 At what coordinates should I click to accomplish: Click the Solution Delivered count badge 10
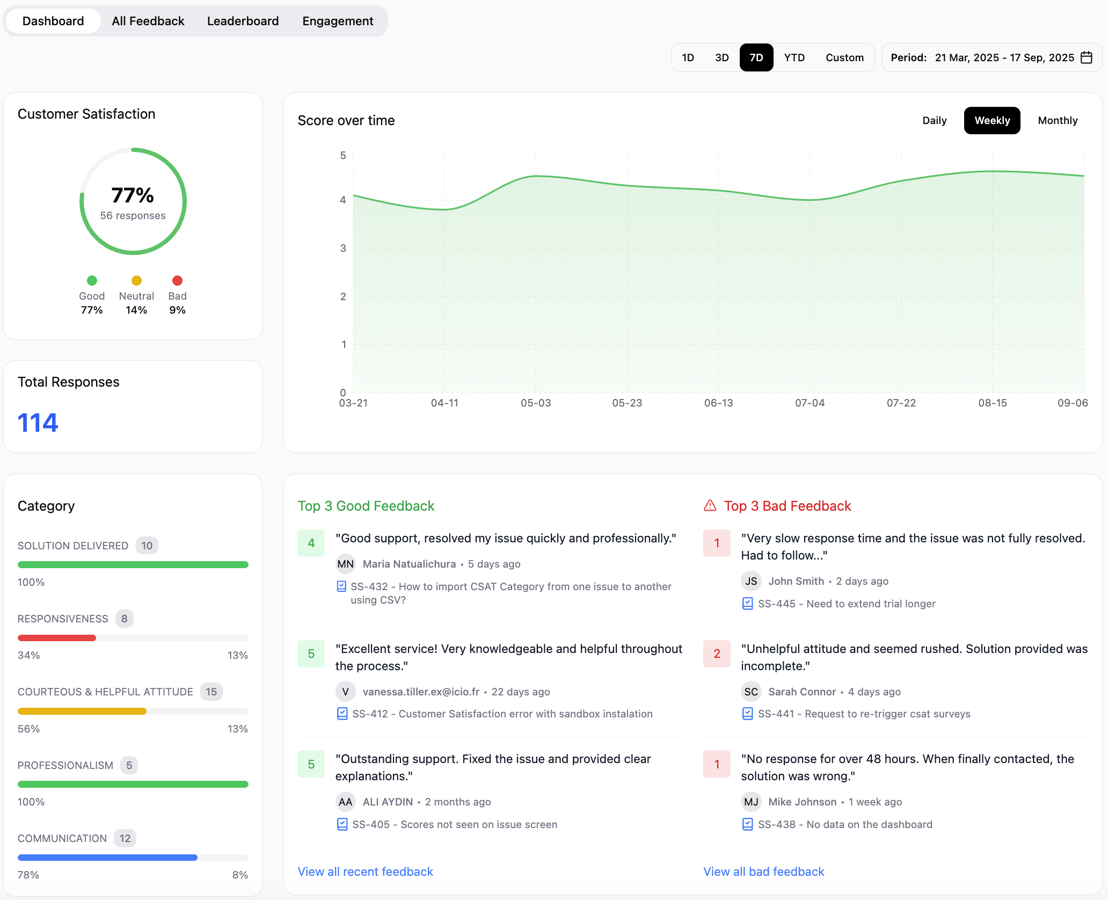coord(147,545)
